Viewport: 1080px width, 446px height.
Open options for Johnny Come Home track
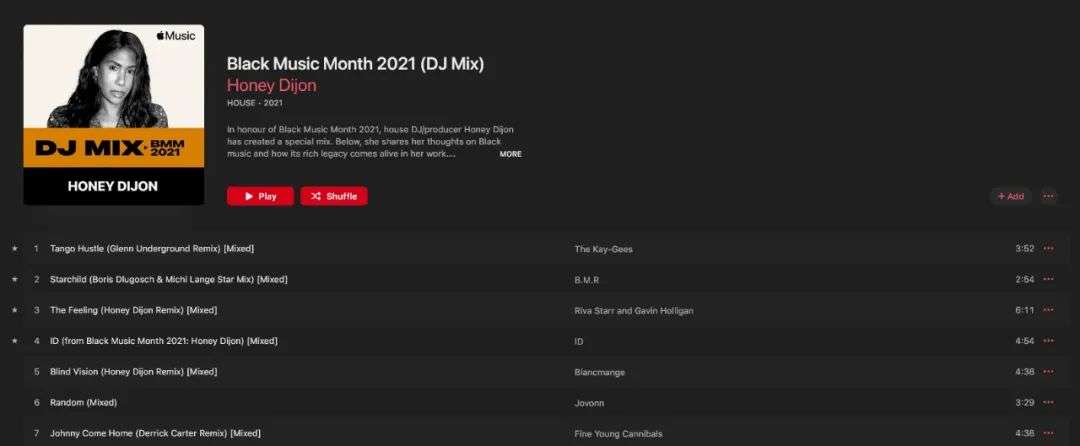tap(1048, 434)
